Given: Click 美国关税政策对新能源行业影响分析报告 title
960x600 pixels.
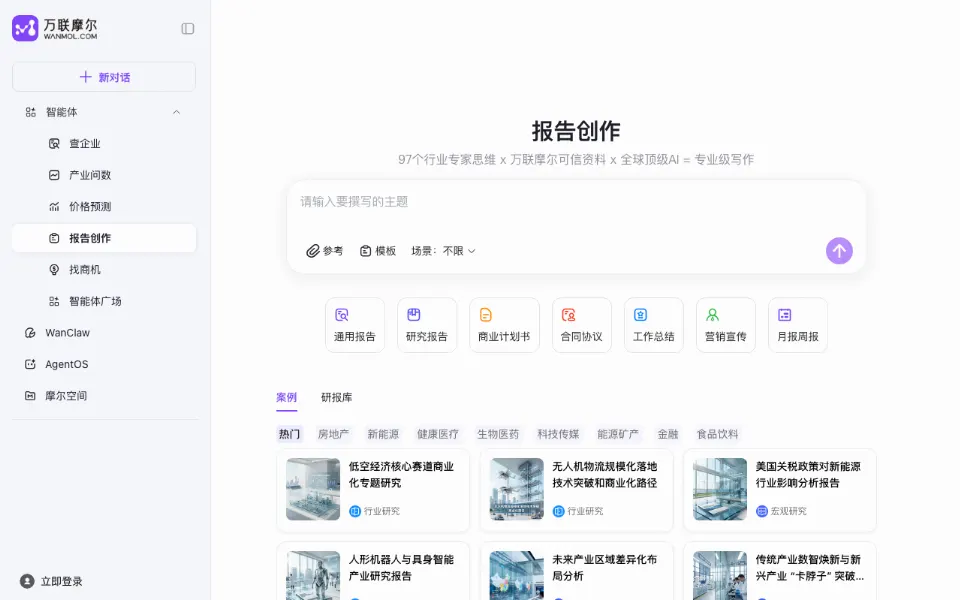Looking at the screenshot, I should pyautogui.click(x=808, y=474).
